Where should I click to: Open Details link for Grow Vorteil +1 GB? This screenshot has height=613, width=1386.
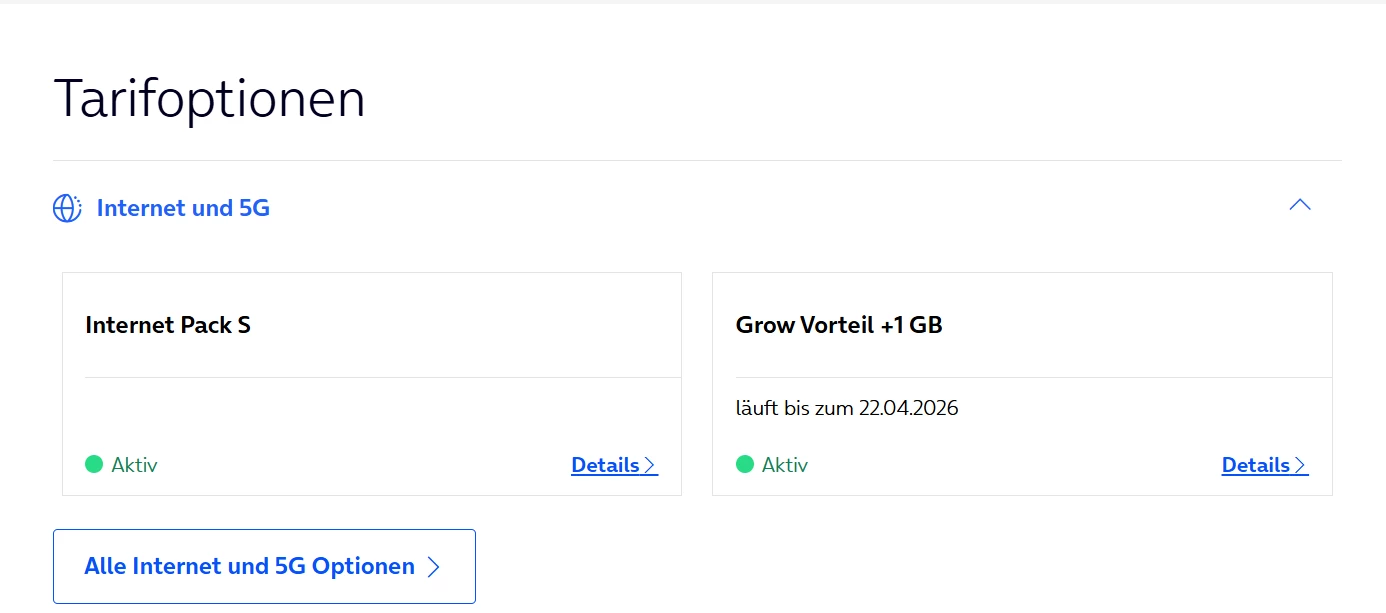tap(1255, 465)
